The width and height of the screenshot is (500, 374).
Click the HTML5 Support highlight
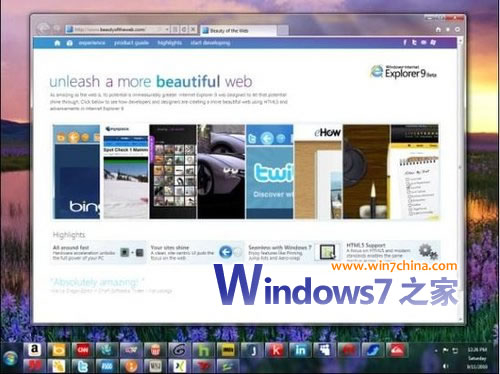pyautogui.click(x=392, y=253)
